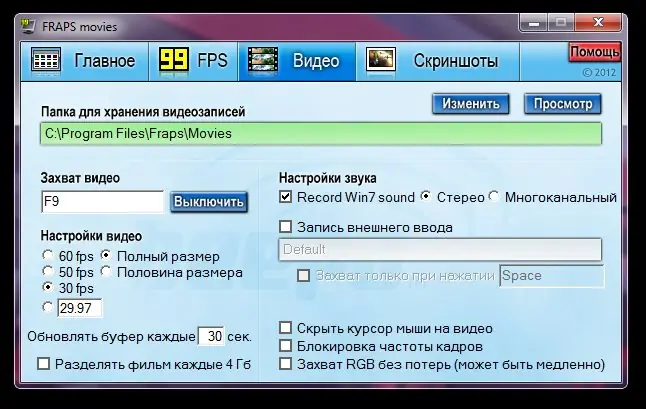Select the Многоканальный radio button
Viewport: 646px width, 409px height.
coord(494,196)
